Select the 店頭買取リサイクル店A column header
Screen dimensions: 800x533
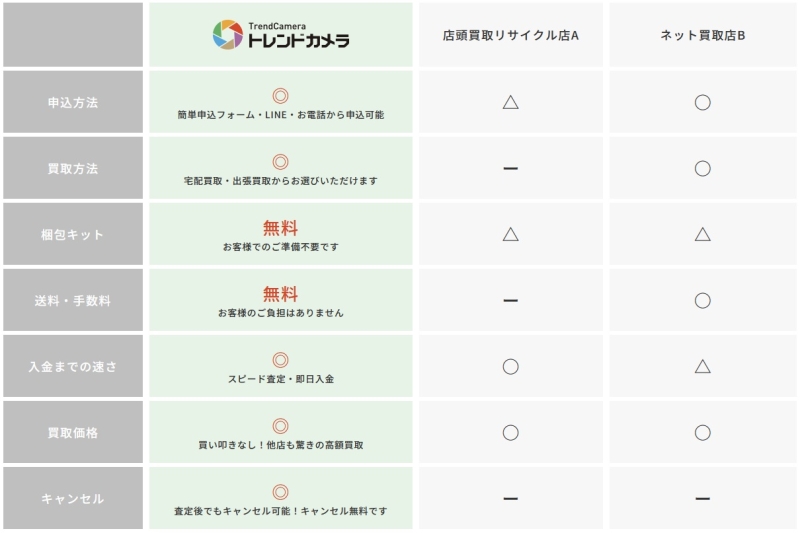(x=510, y=35)
